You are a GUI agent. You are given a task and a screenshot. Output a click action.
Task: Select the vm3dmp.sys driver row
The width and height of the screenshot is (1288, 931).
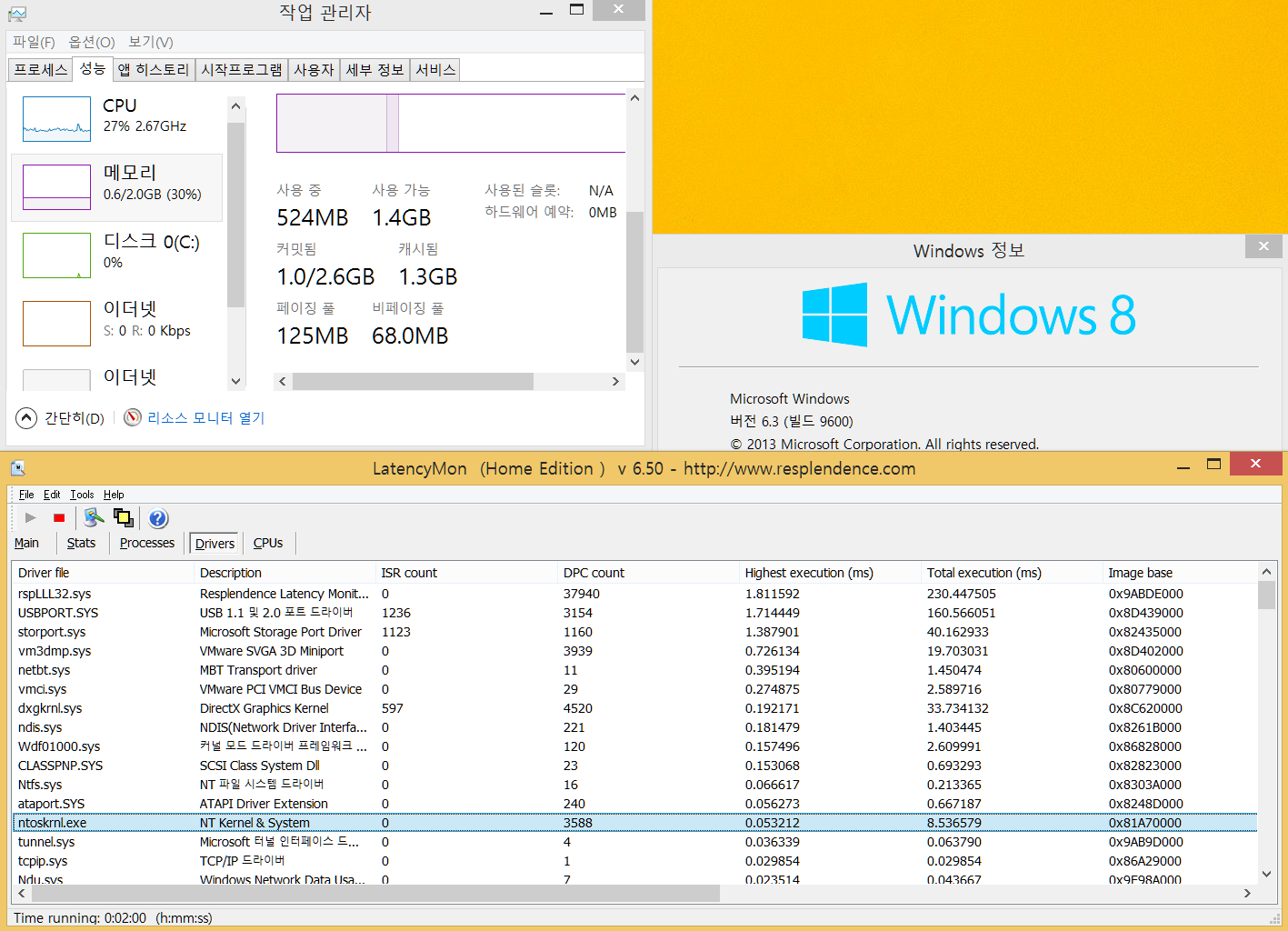pyautogui.click(x=634, y=651)
